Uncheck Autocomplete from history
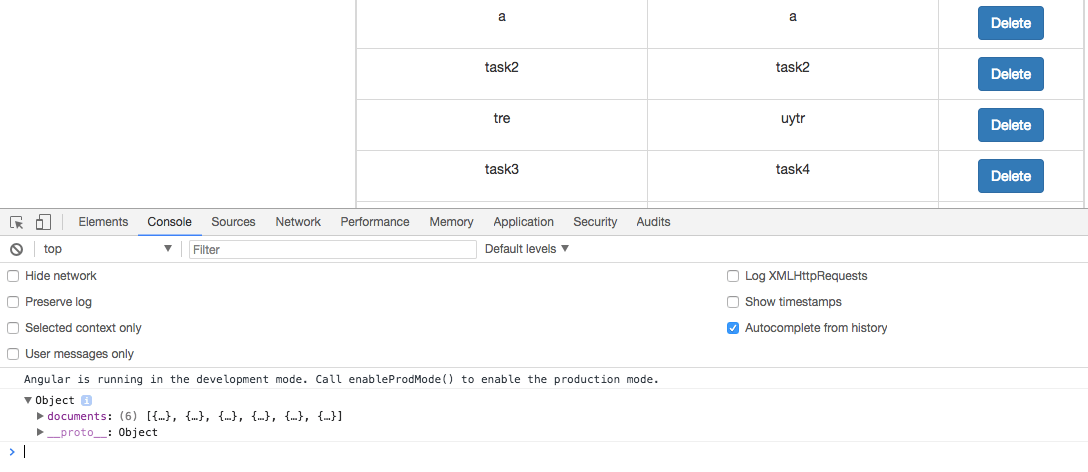 tap(733, 328)
